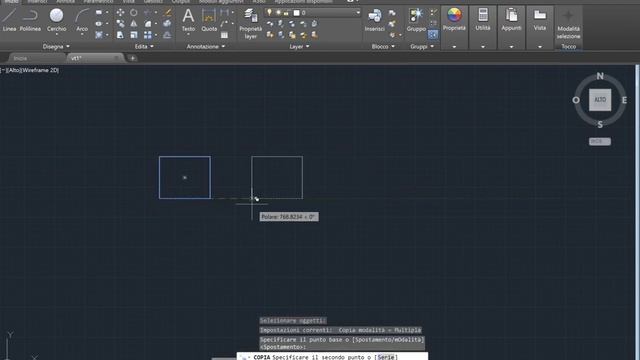Select the Copy tool in Edita

[x=120, y=24]
